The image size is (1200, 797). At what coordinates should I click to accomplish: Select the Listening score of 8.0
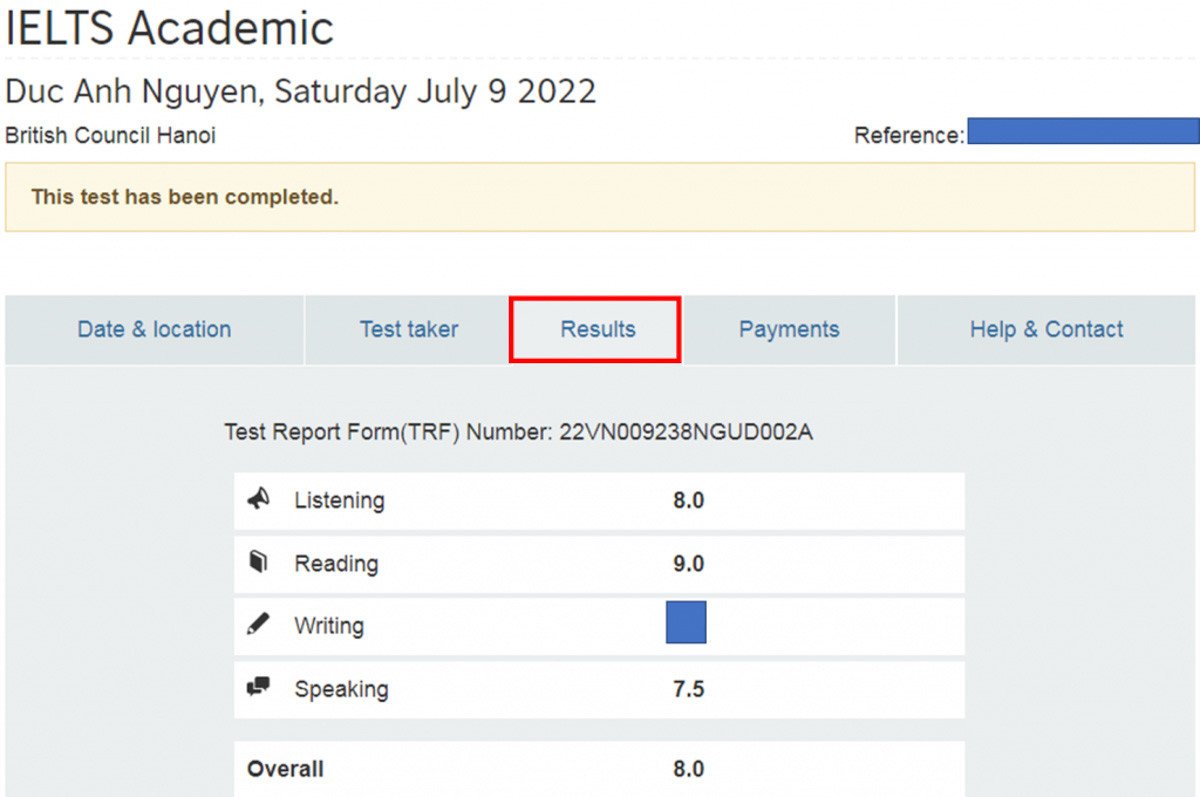(688, 500)
